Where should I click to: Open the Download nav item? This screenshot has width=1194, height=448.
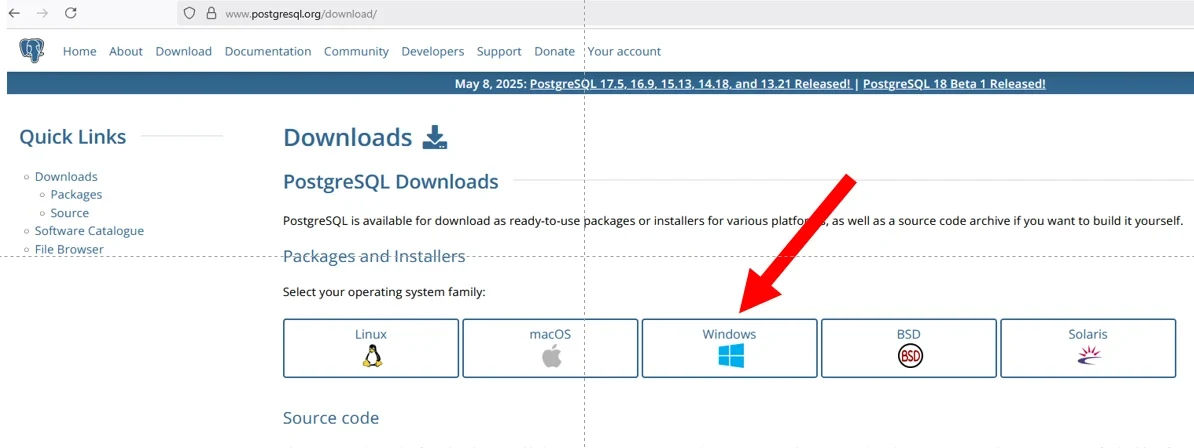point(184,52)
